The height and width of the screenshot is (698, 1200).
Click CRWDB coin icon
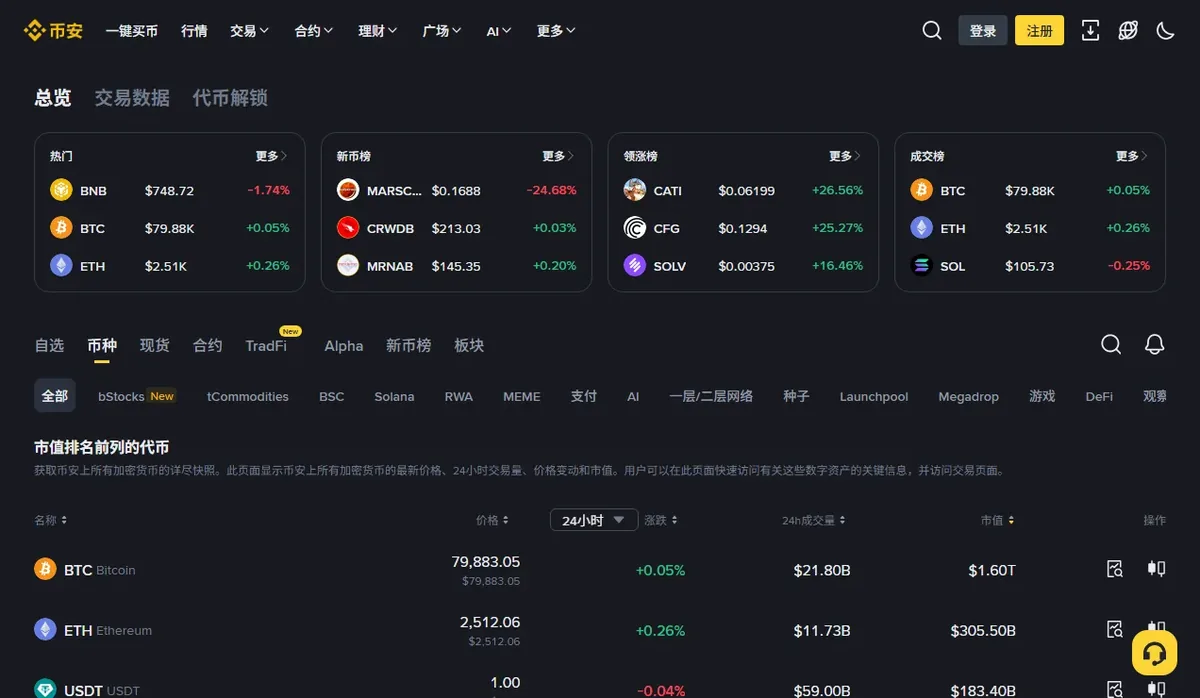tap(348, 228)
